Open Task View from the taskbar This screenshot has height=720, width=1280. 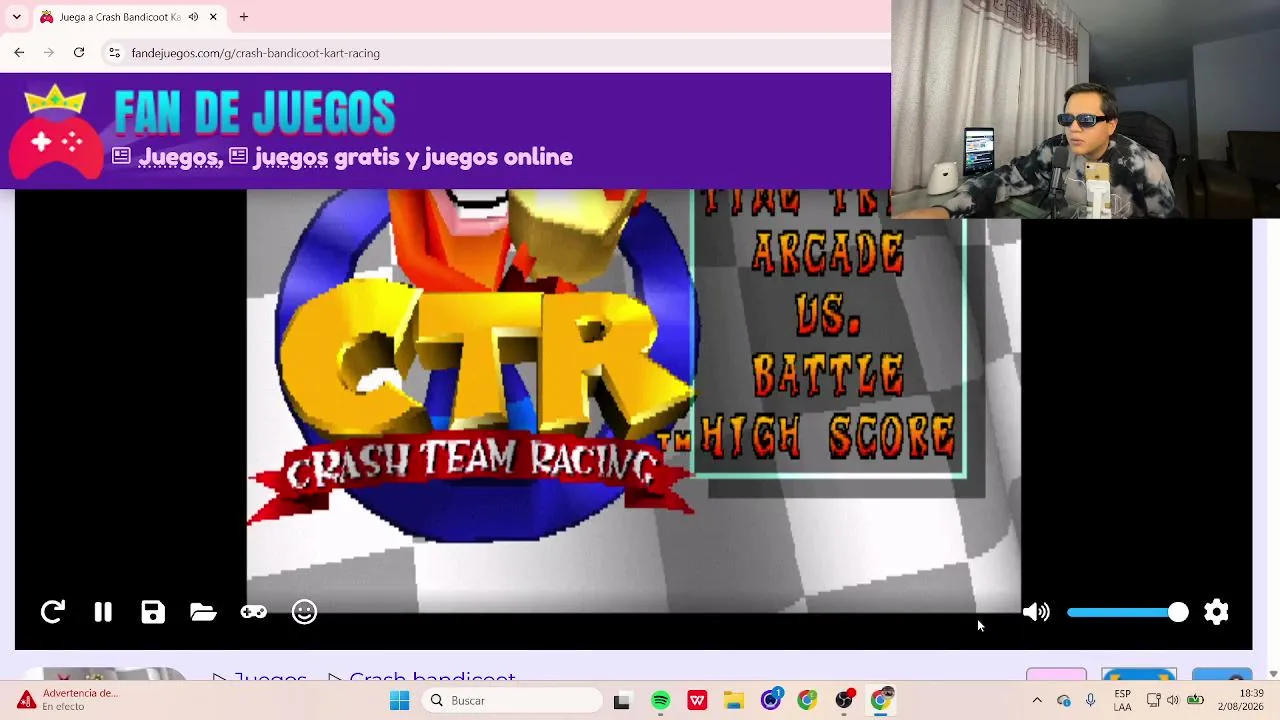(x=621, y=701)
